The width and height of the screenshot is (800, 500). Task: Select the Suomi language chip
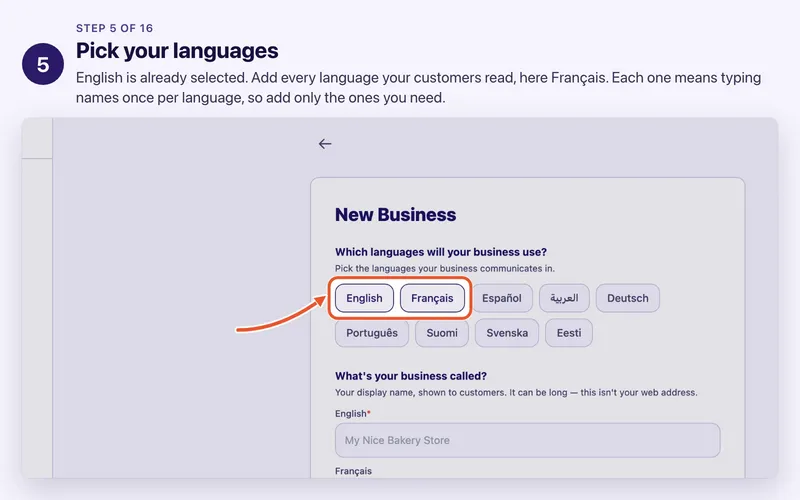pos(442,333)
